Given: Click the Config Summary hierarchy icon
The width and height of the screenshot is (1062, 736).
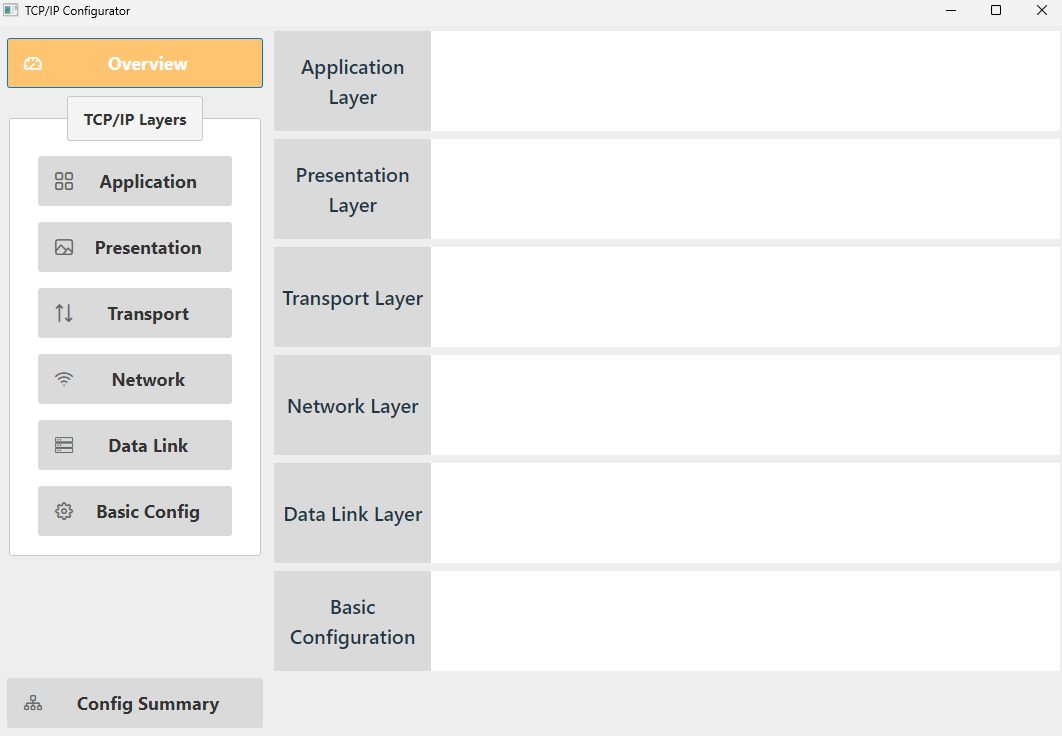Looking at the screenshot, I should (33, 704).
